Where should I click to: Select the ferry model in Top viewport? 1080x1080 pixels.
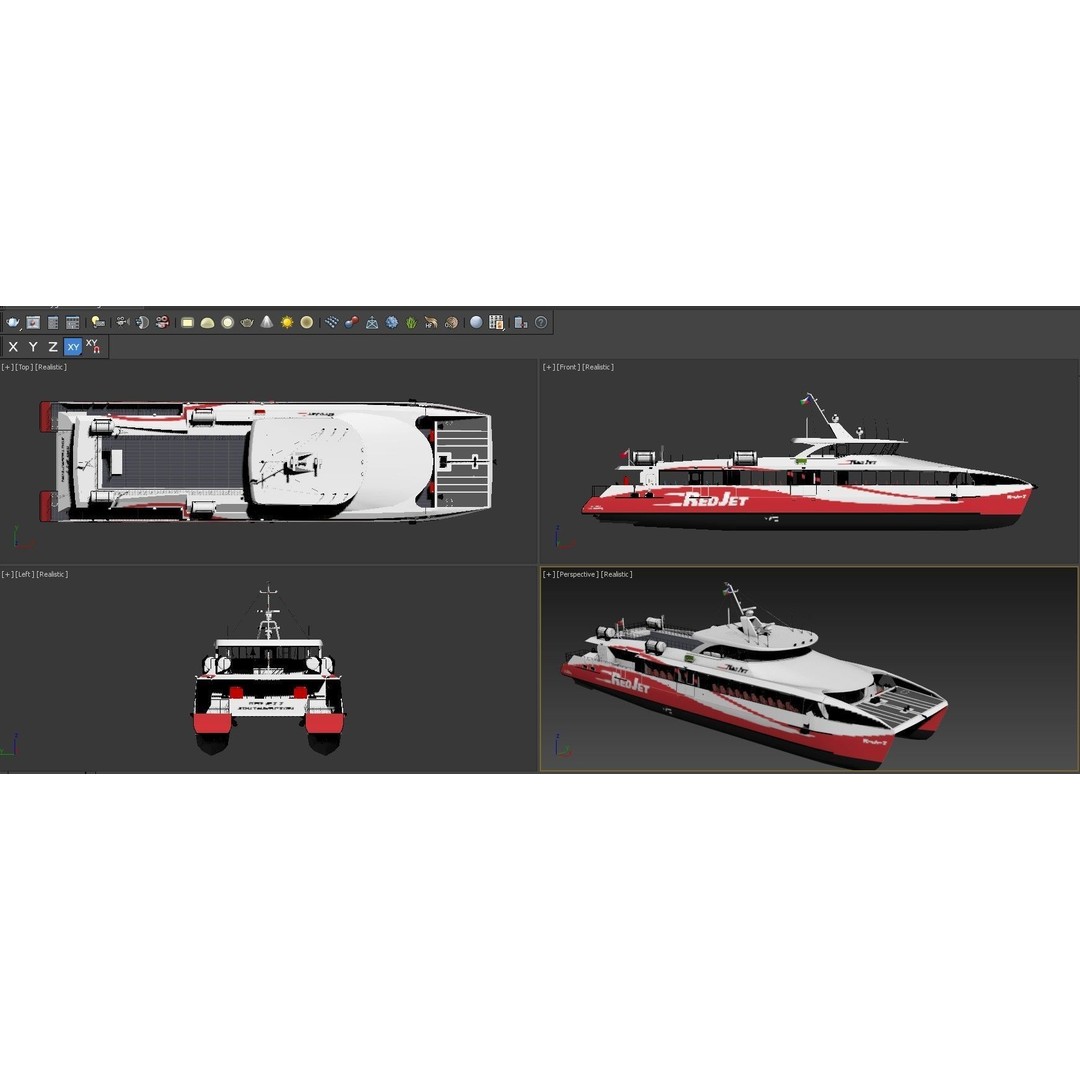pyautogui.click(x=265, y=461)
